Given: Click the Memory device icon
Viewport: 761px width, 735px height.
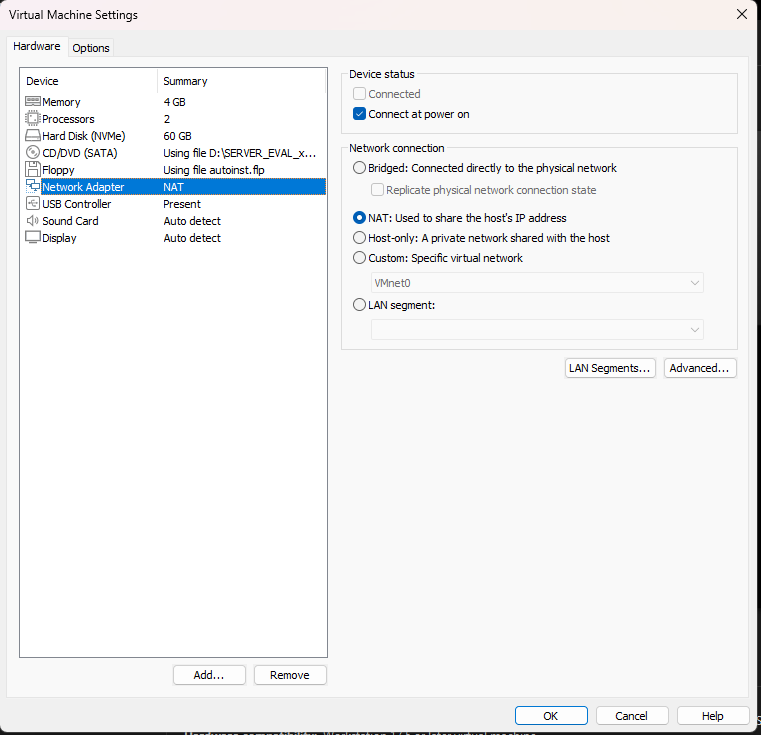Looking at the screenshot, I should click(x=32, y=102).
